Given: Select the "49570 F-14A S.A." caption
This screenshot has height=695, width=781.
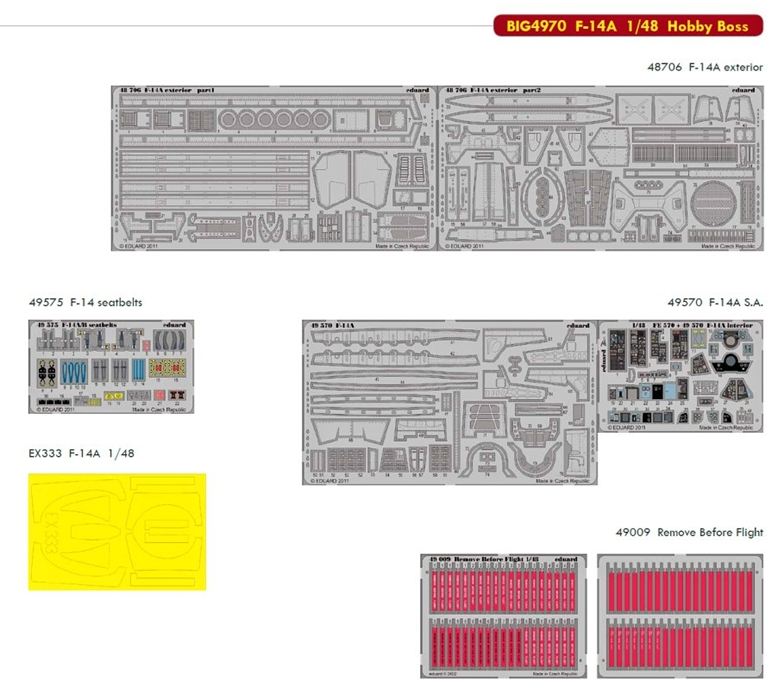Looking at the screenshot, I should (x=714, y=302).
